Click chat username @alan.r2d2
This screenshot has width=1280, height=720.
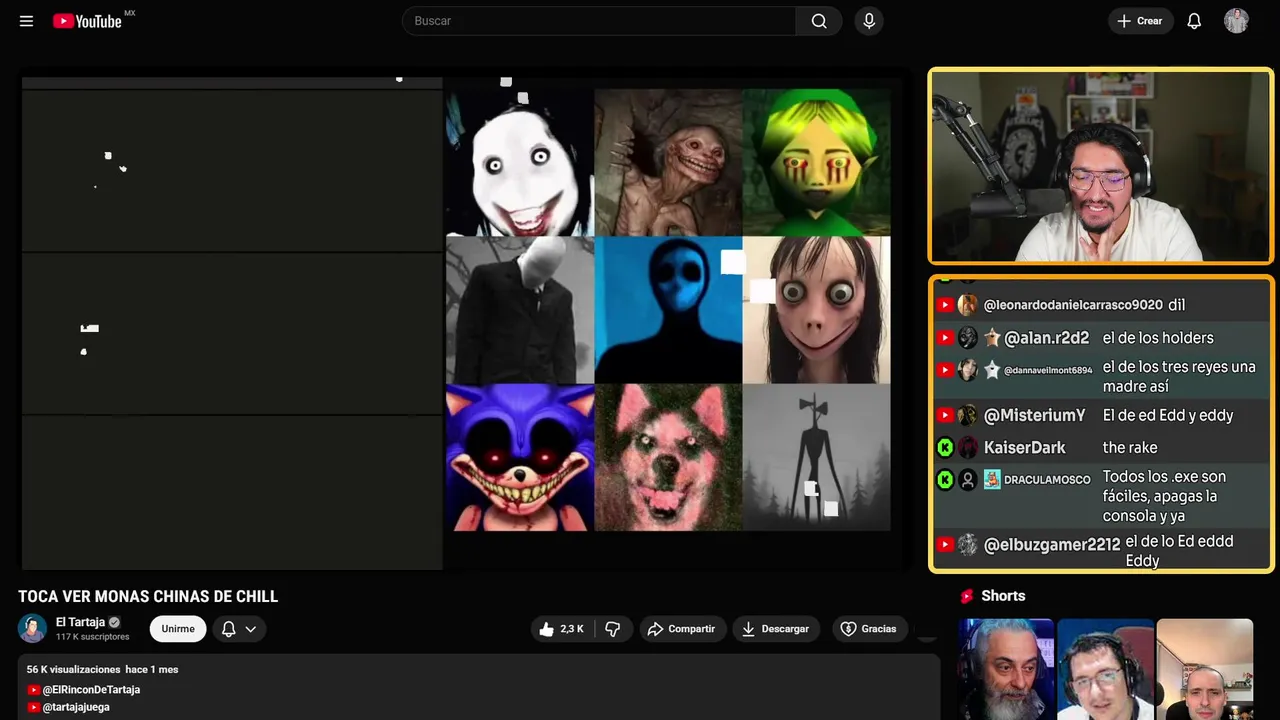click(x=1046, y=338)
